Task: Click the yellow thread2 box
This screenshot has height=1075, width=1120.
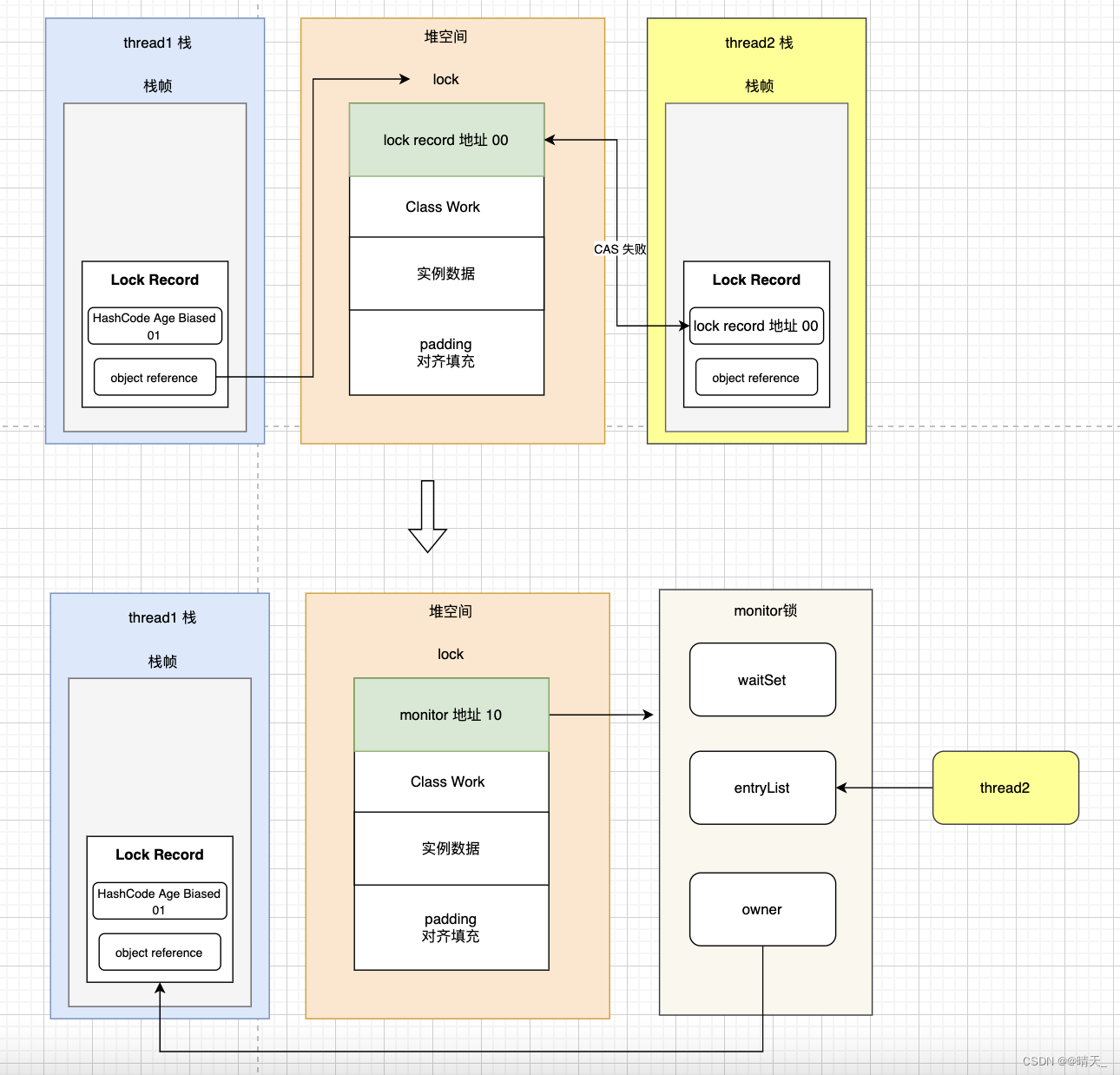Action: tap(1005, 788)
